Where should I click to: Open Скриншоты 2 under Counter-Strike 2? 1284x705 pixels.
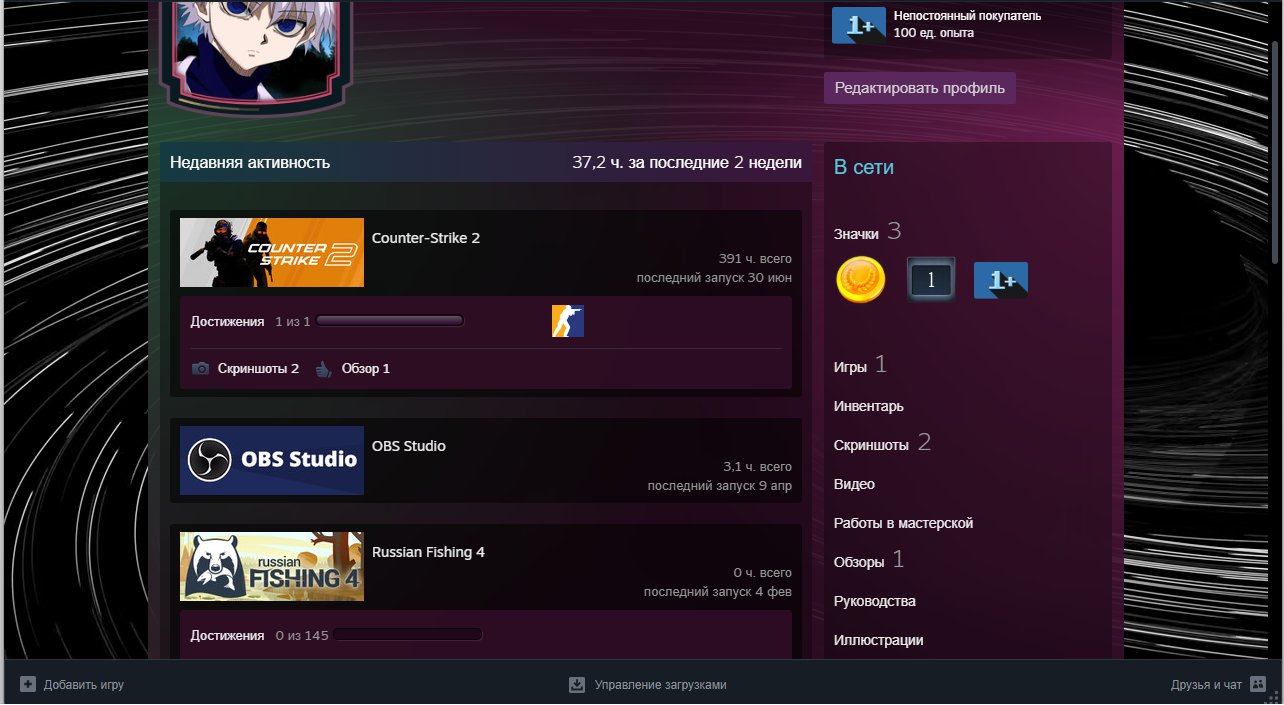[258, 368]
